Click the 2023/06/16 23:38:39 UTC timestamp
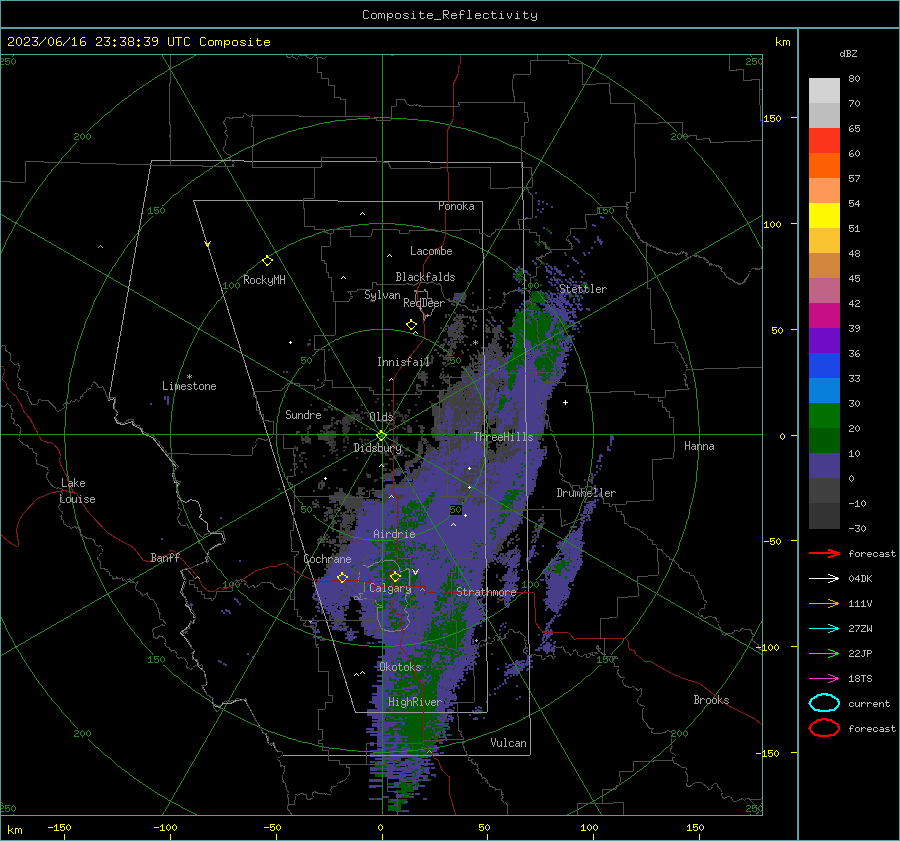900x841 pixels. click(x=139, y=42)
